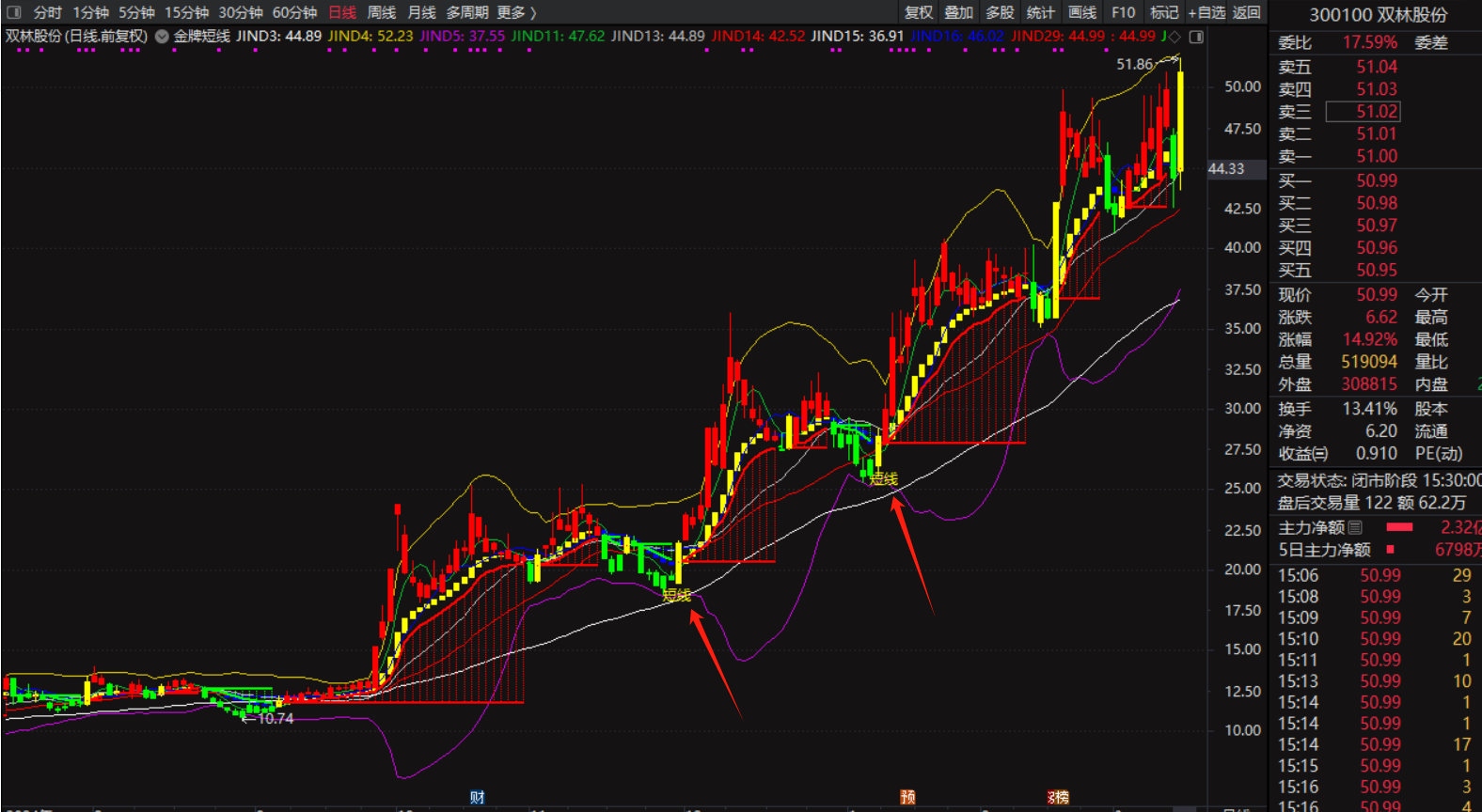Click the red 榜 marker on timeline
The width and height of the screenshot is (1482, 812).
click(x=1059, y=797)
